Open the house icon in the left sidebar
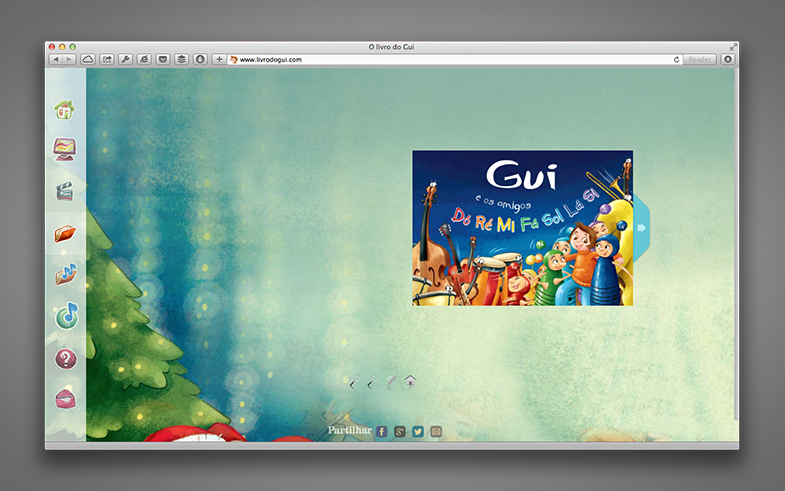 (x=65, y=109)
